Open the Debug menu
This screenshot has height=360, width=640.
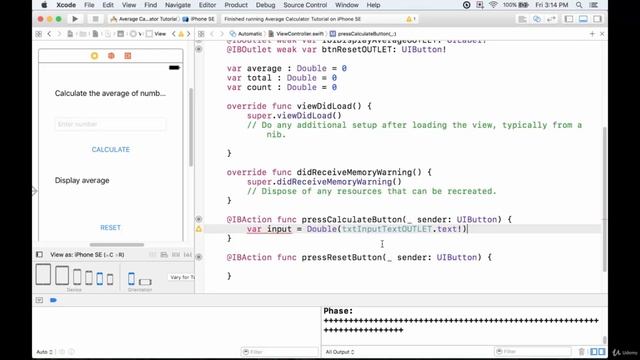pos(265,5)
